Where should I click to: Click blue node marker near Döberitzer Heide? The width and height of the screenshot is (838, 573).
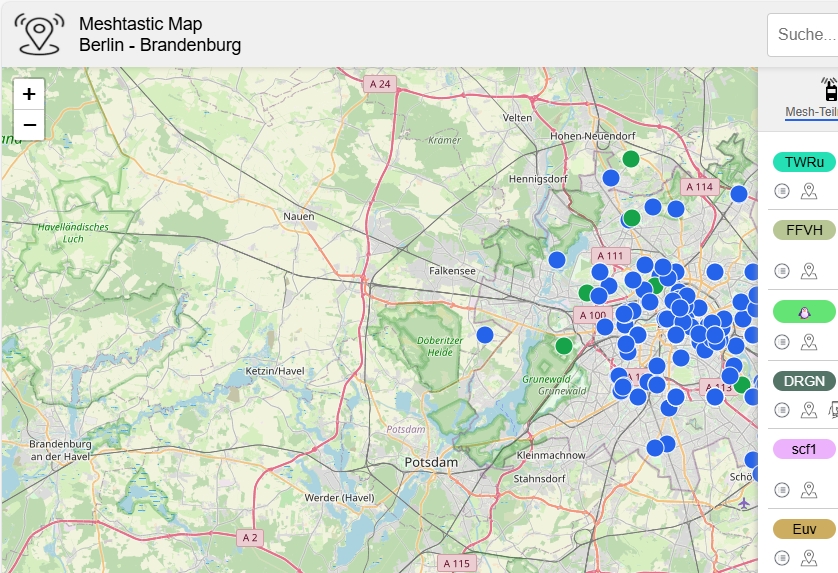(485, 335)
